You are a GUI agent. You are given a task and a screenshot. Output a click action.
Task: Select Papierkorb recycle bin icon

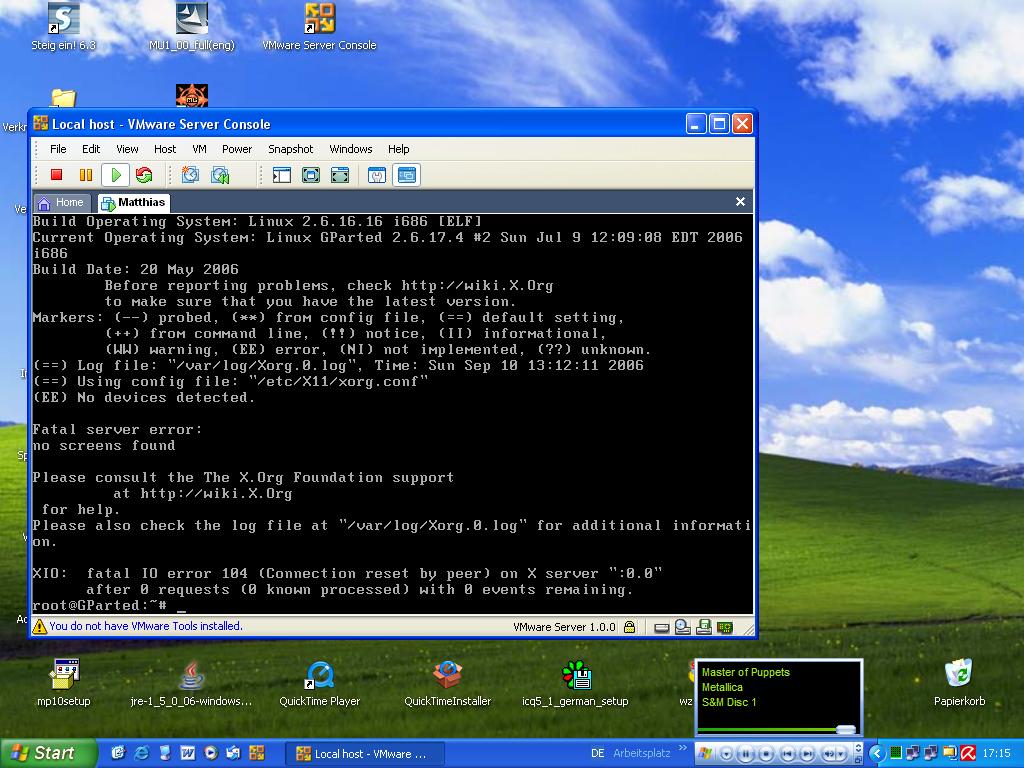coord(959,683)
